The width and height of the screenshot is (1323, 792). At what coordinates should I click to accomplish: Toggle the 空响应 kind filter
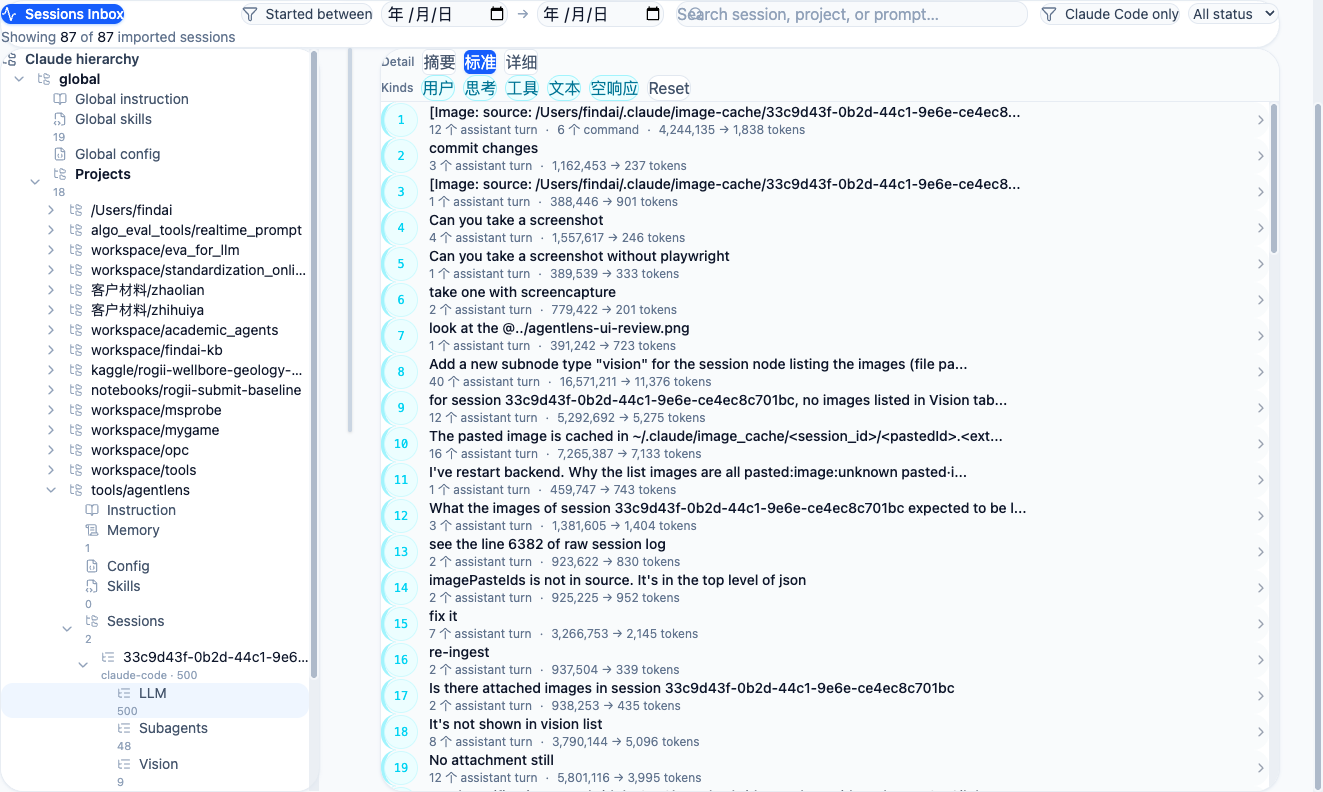(x=614, y=88)
